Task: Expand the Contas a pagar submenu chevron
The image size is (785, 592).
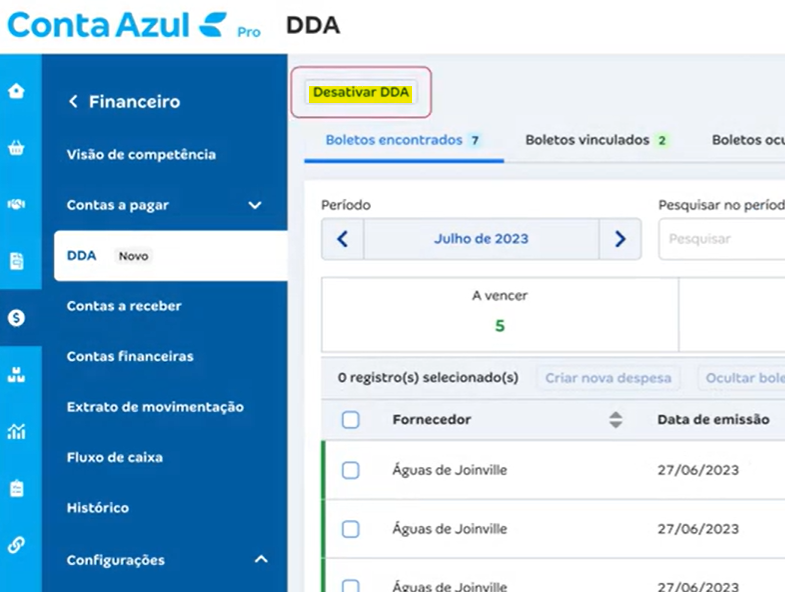Action: click(255, 205)
